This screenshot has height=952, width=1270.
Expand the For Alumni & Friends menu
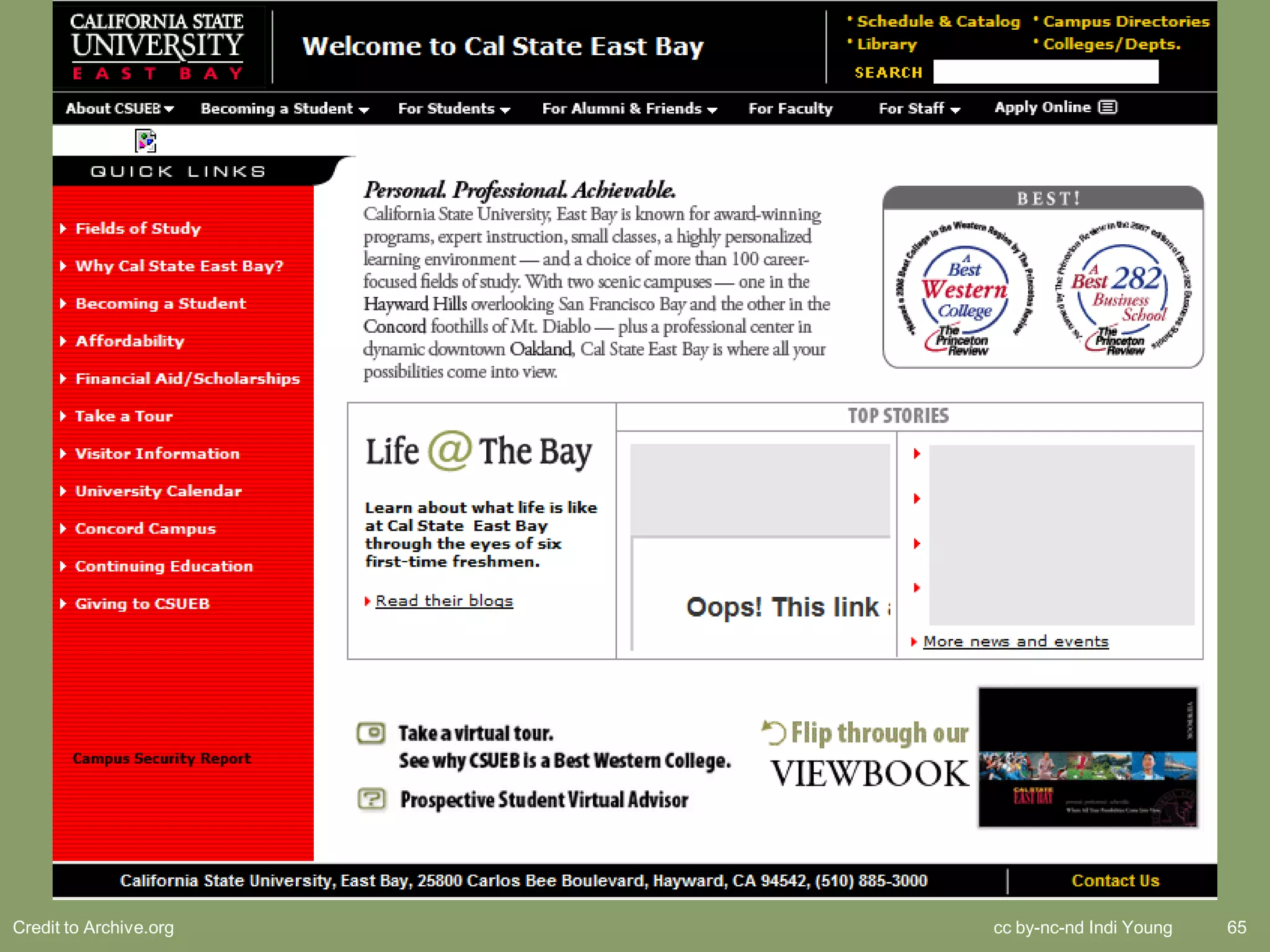pos(629,108)
